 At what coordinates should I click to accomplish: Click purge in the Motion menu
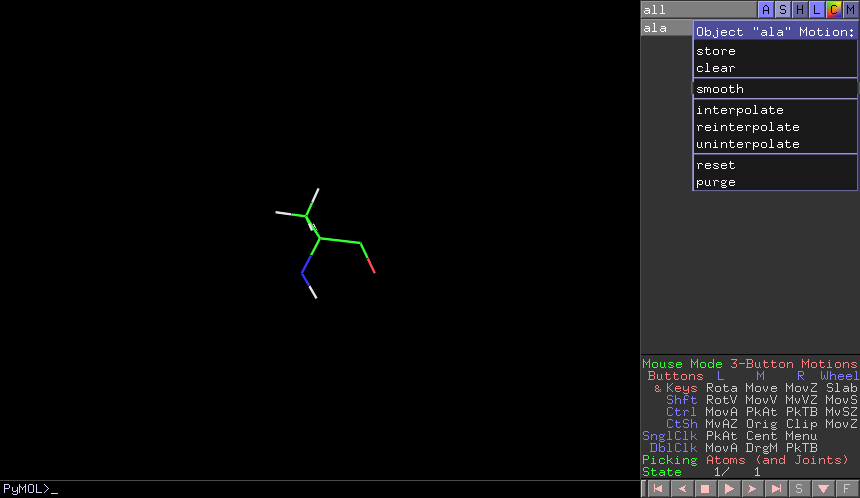tap(716, 182)
